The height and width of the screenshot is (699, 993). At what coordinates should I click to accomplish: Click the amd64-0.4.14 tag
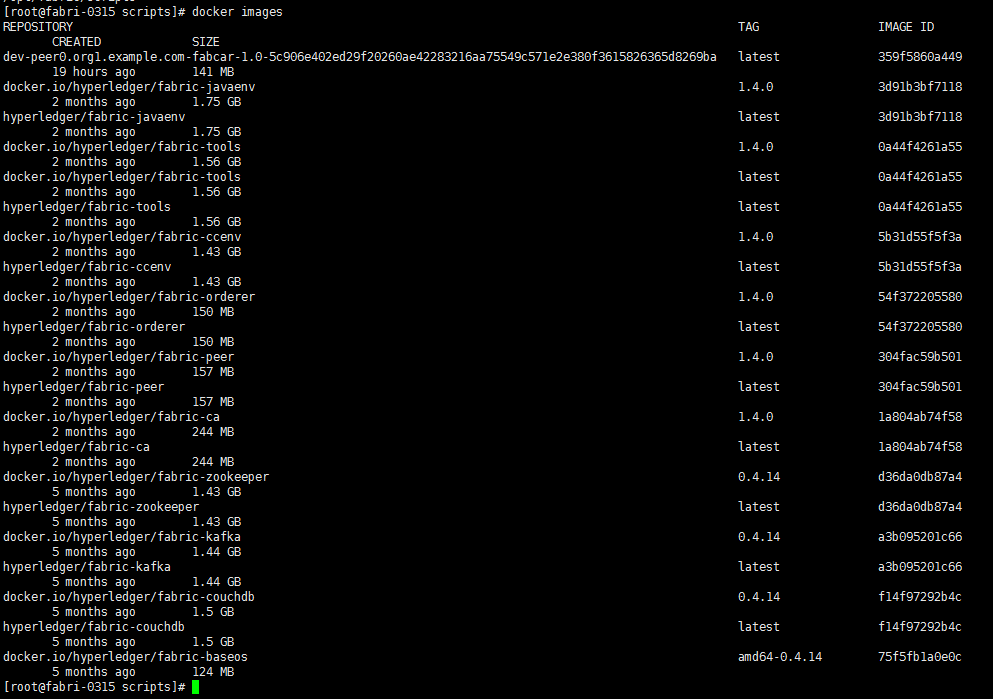[x=780, y=657]
